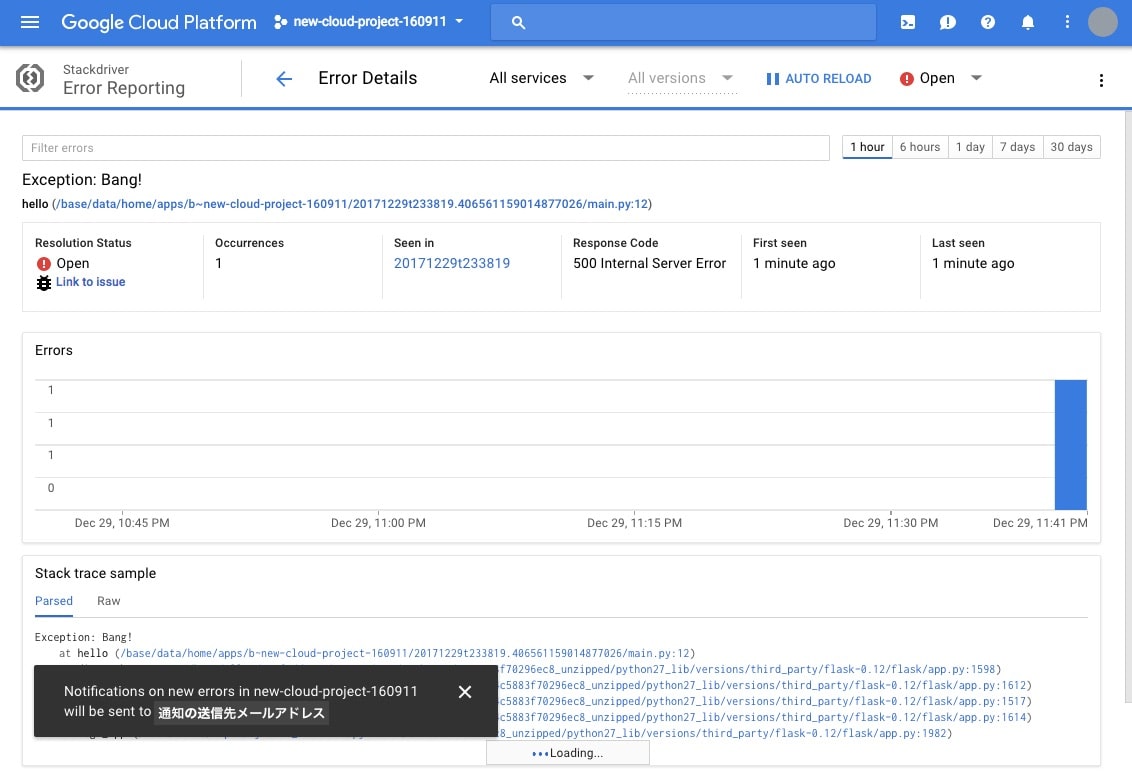Image resolution: width=1132 pixels, height=772 pixels.
Task: Expand the All services dropdown
Action: coord(541,78)
